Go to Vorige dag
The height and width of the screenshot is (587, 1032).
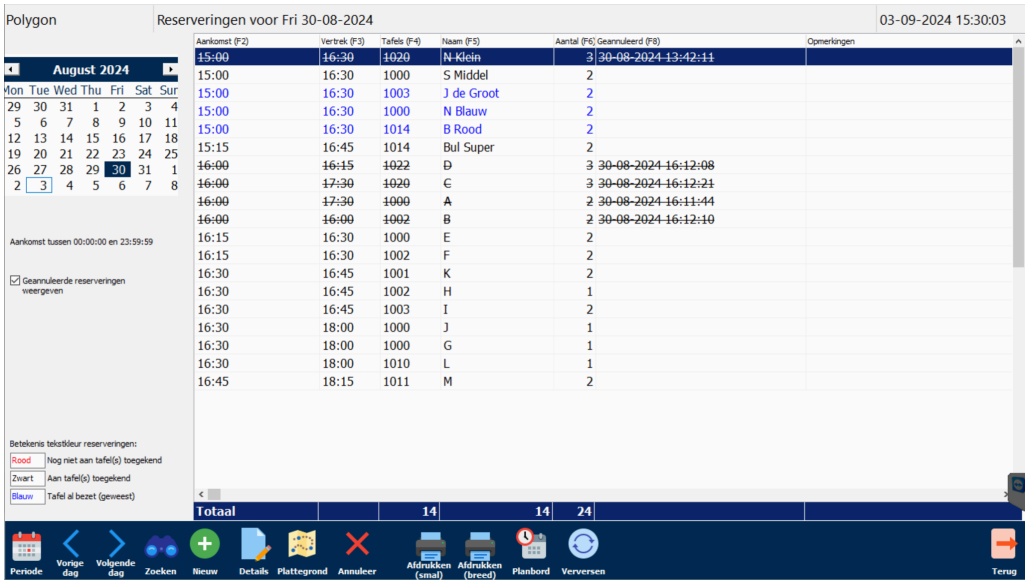(70, 553)
